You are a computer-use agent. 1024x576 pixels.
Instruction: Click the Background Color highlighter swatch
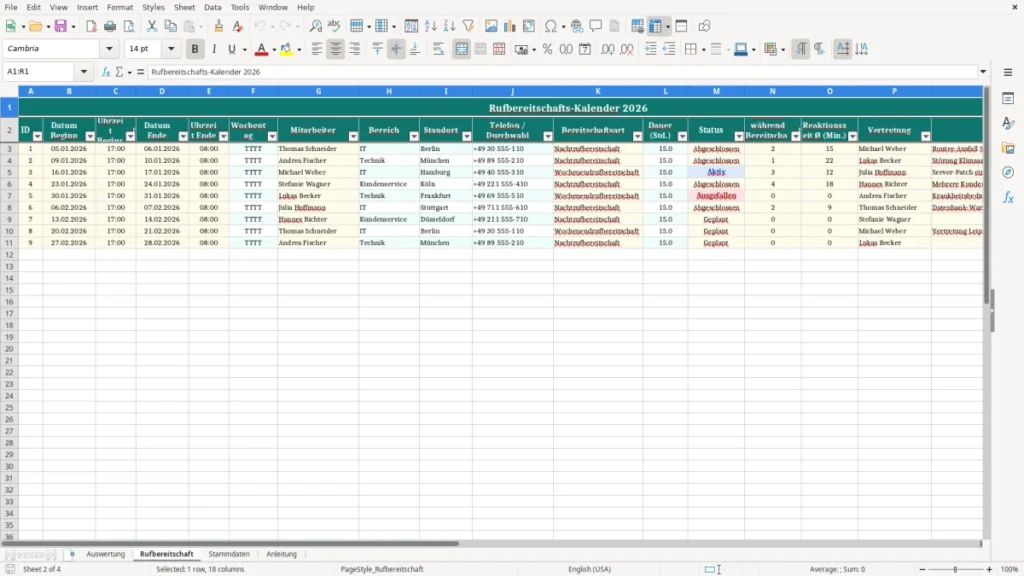286,49
